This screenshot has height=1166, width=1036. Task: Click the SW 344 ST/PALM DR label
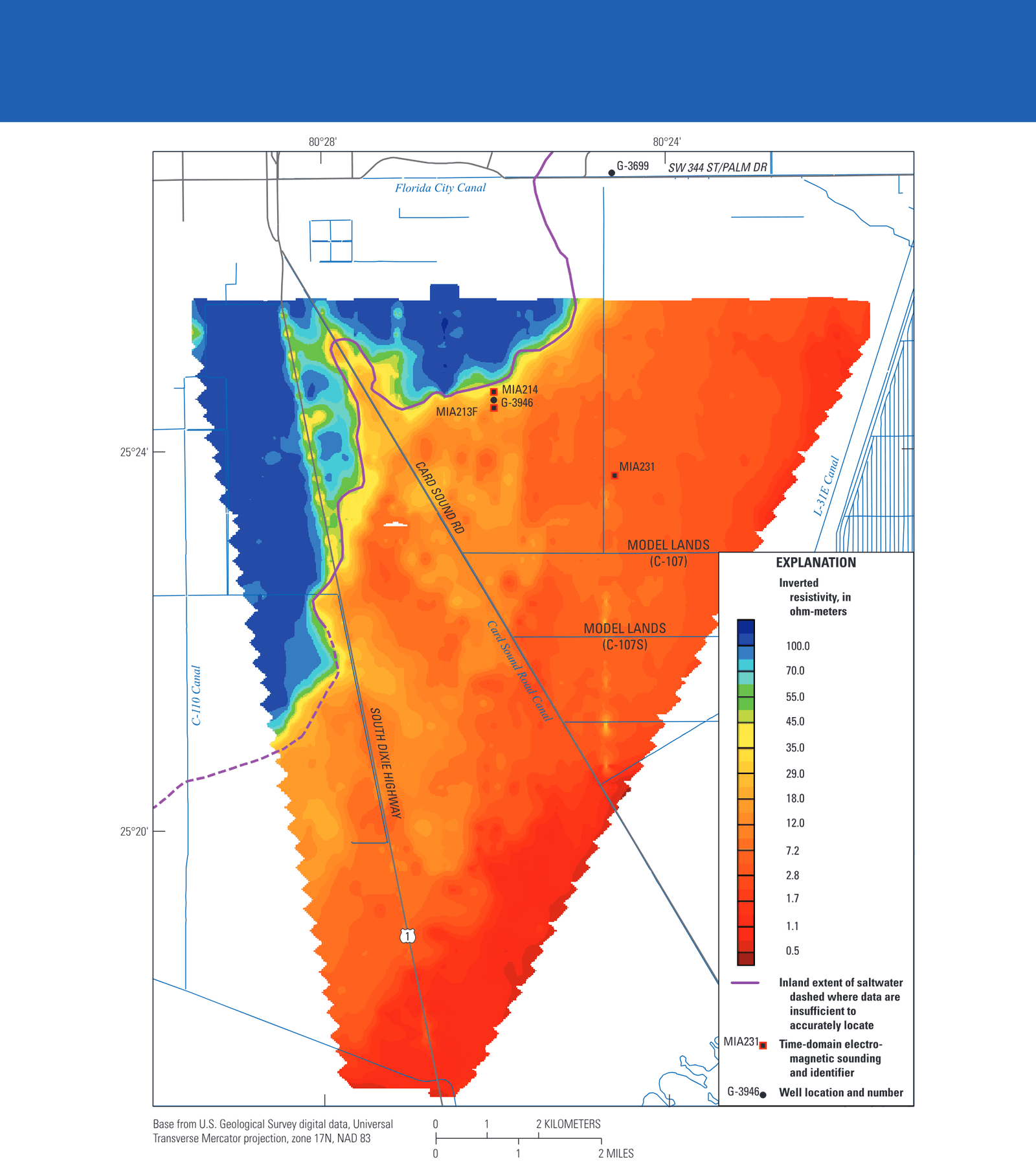(x=717, y=167)
